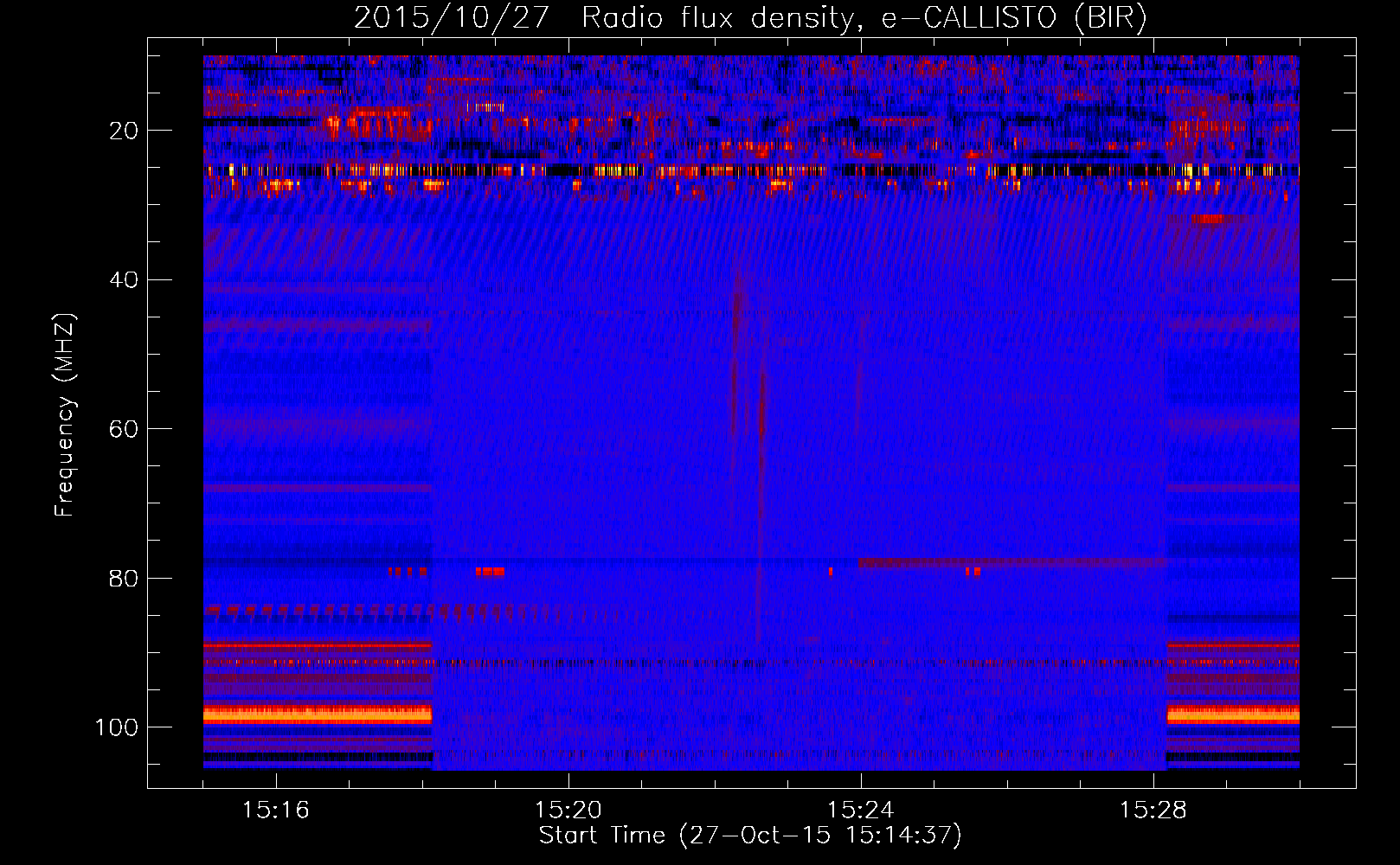Click the bright yellow band near 100 MHz at left
The image size is (1400, 865).
[x=318, y=714]
